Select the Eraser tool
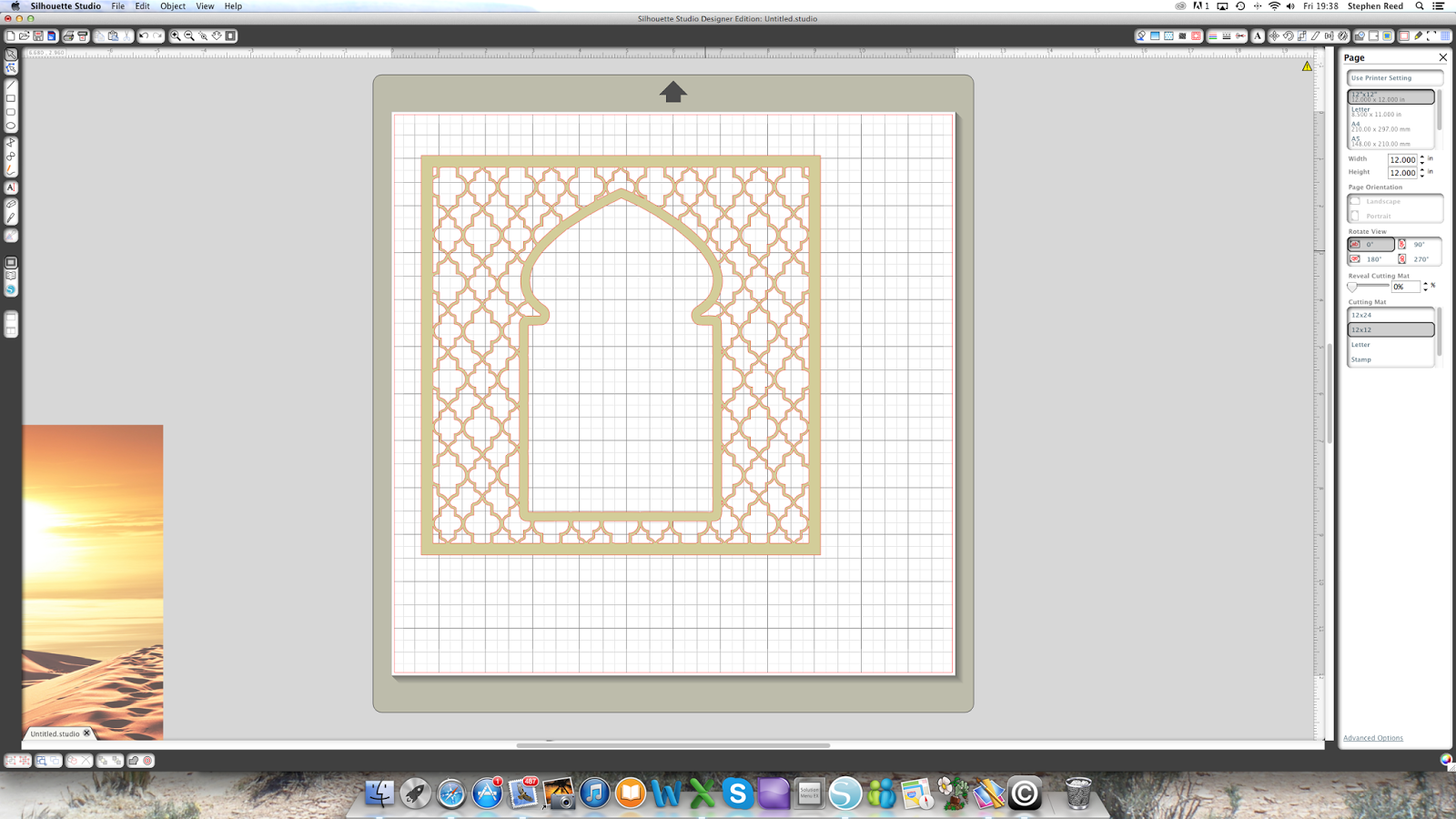 (x=11, y=204)
